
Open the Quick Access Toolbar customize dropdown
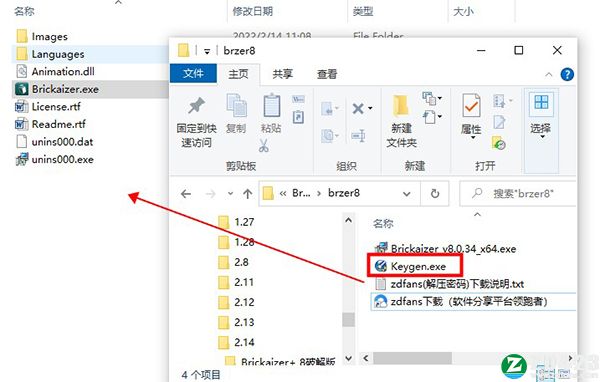coord(207,51)
